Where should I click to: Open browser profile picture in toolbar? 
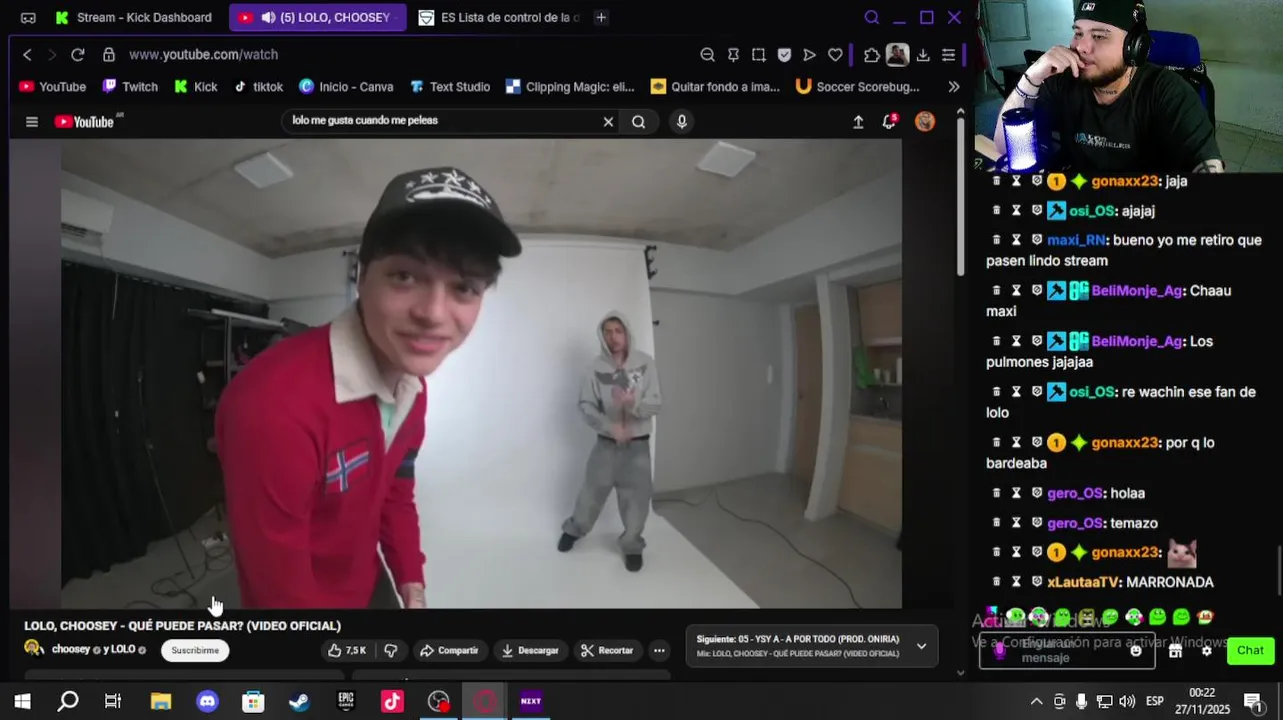(897, 55)
